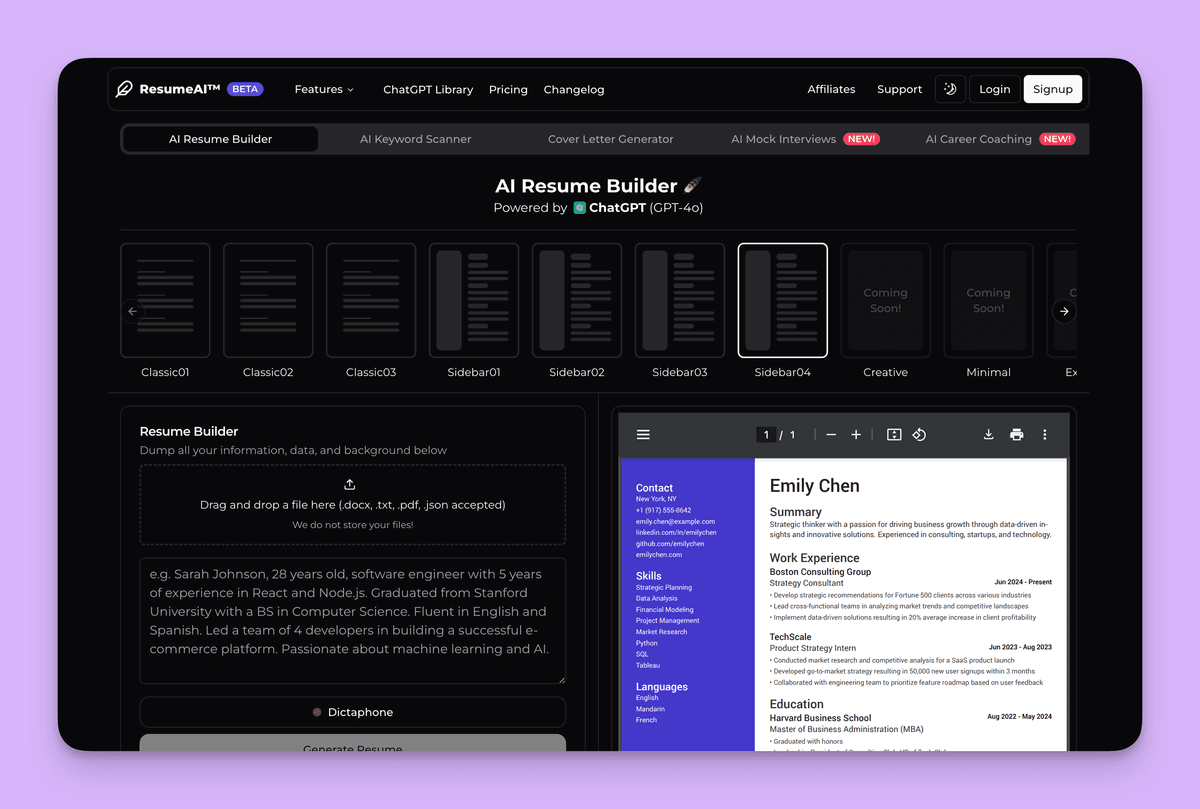The image size is (1200, 809).
Task: Click the Dictaphone button
Action: [352, 712]
